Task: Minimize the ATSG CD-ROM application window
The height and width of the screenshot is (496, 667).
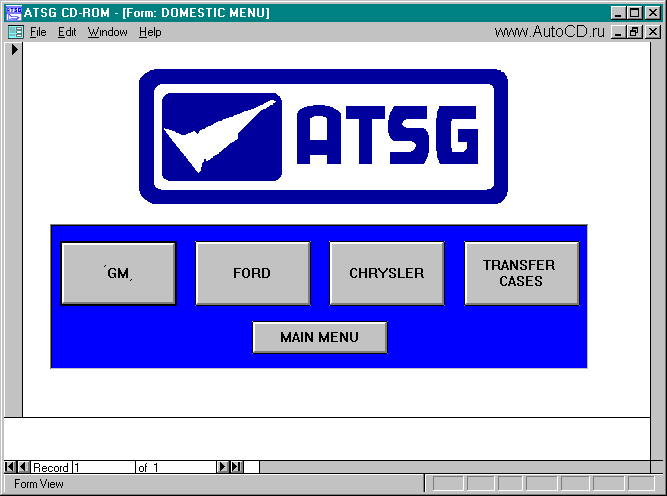Action: click(x=619, y=13)
